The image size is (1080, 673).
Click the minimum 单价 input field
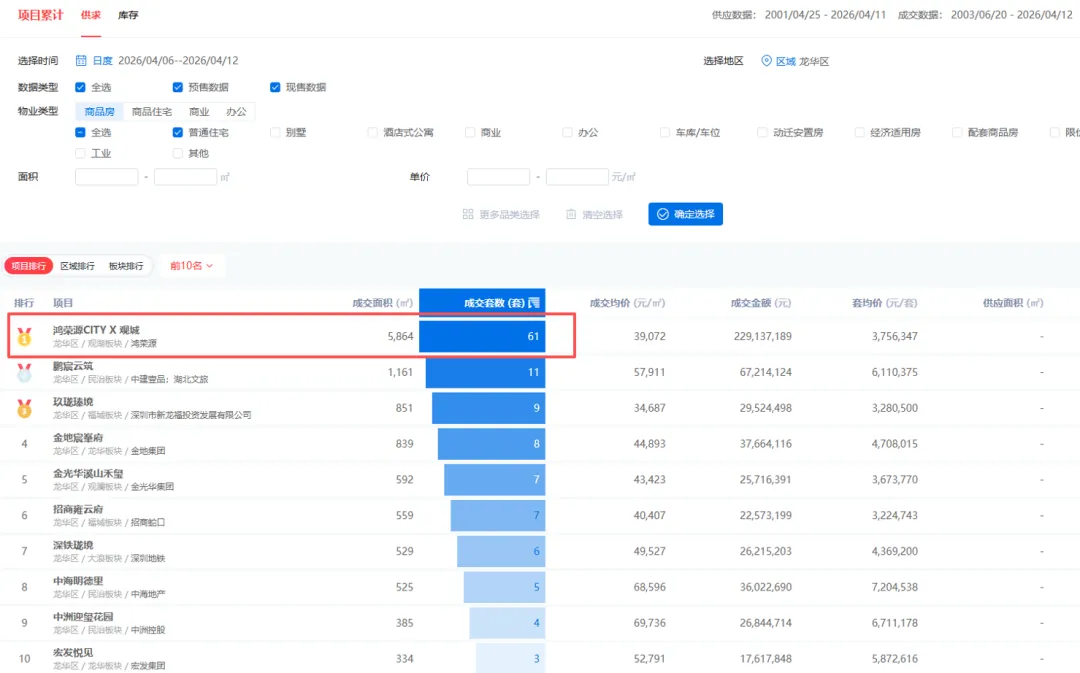click(x=498, y=177)
